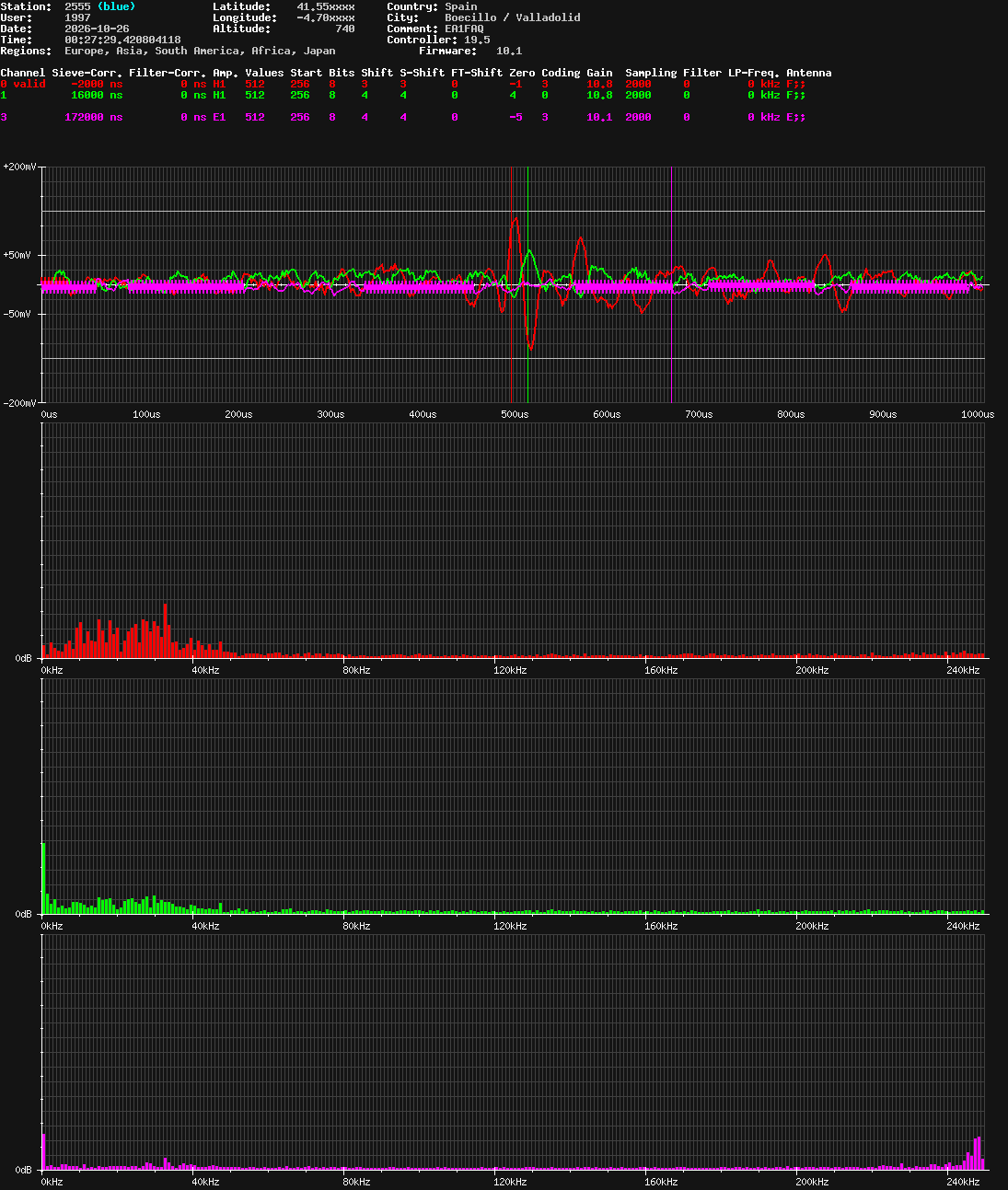The width and height of the screenshot is (1008, 1190).
Task: Click the Values column header
Action: (264, 73)
